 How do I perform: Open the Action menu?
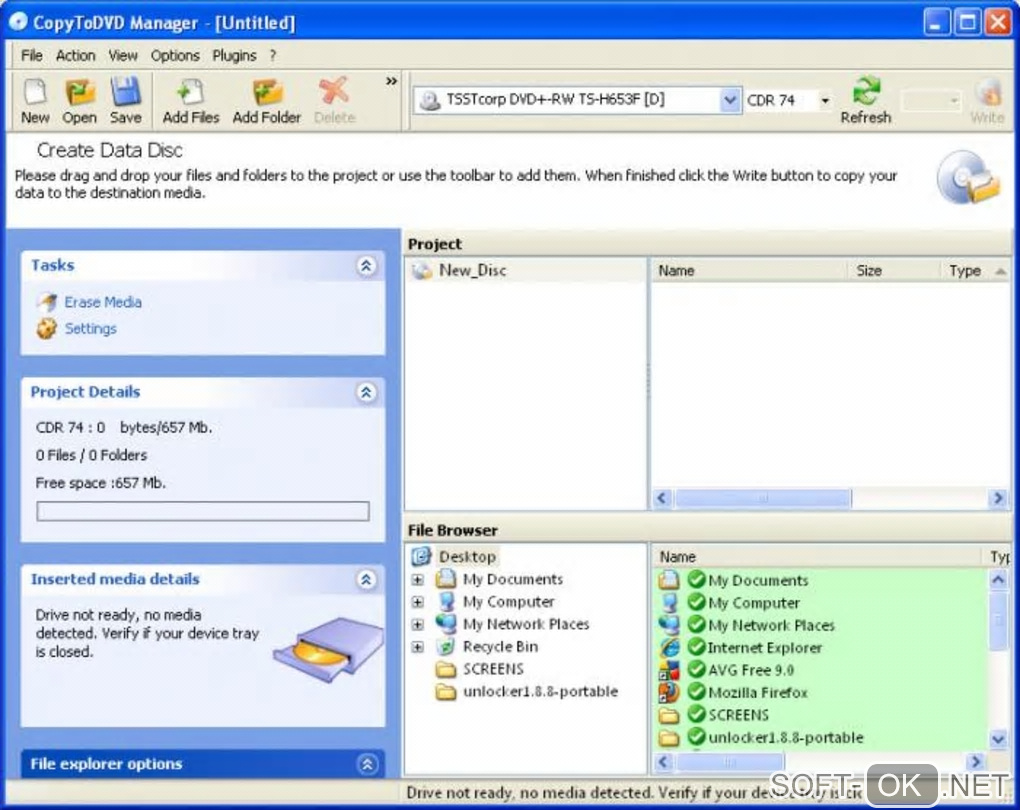point(75,55)
